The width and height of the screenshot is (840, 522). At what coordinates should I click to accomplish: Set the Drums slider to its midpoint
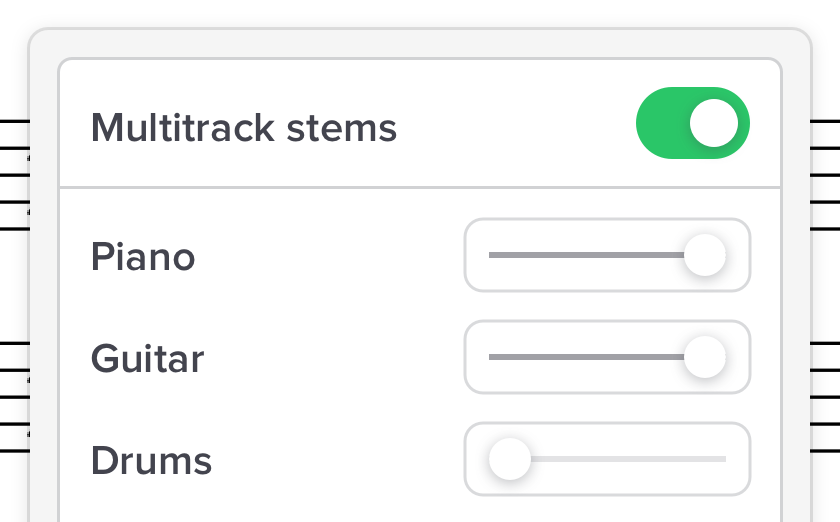click(607, 459)
